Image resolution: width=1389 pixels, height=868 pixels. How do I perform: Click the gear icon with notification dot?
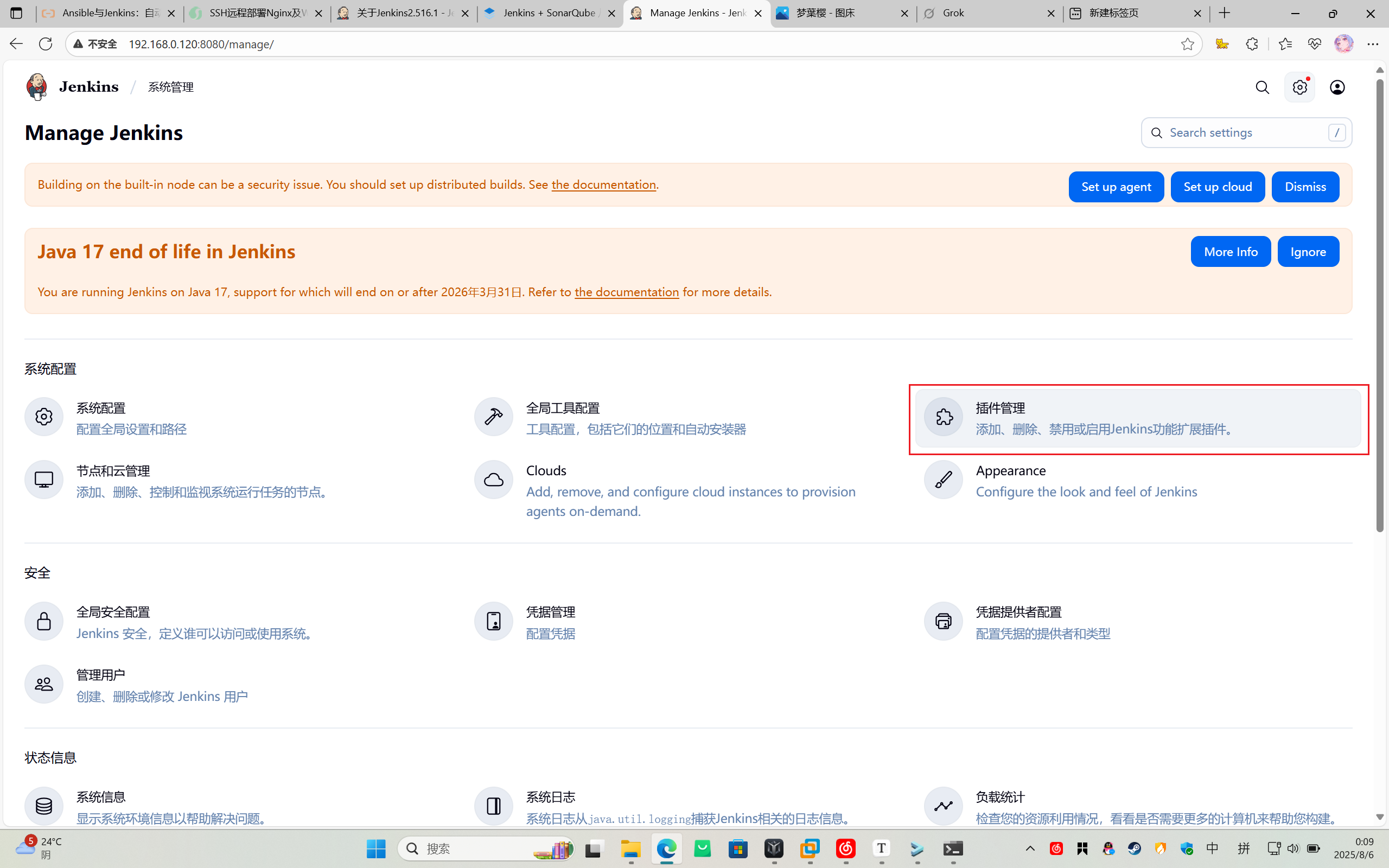tap(1299, 87)
